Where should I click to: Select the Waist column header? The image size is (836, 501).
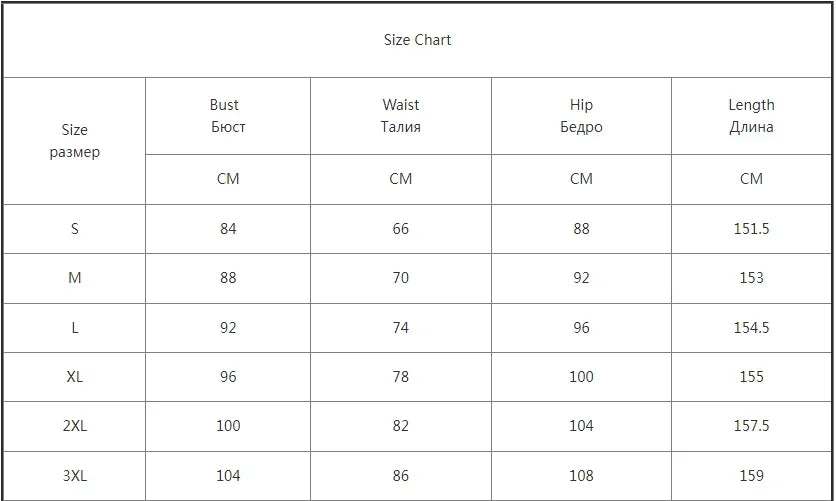[400, 116]
